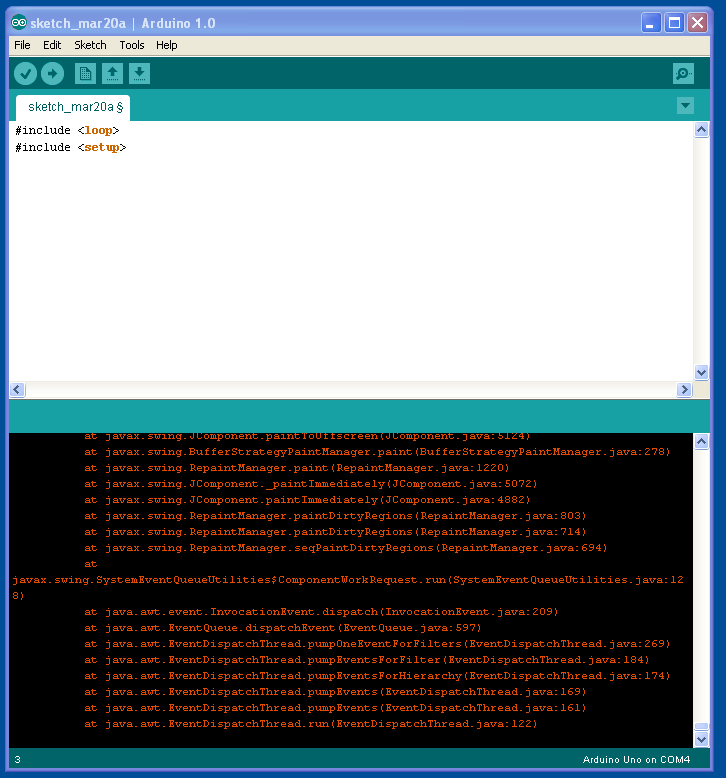Viewport: 726px width, 778px height.
Task: Create a new sketch with New icon
Action: 85,73
